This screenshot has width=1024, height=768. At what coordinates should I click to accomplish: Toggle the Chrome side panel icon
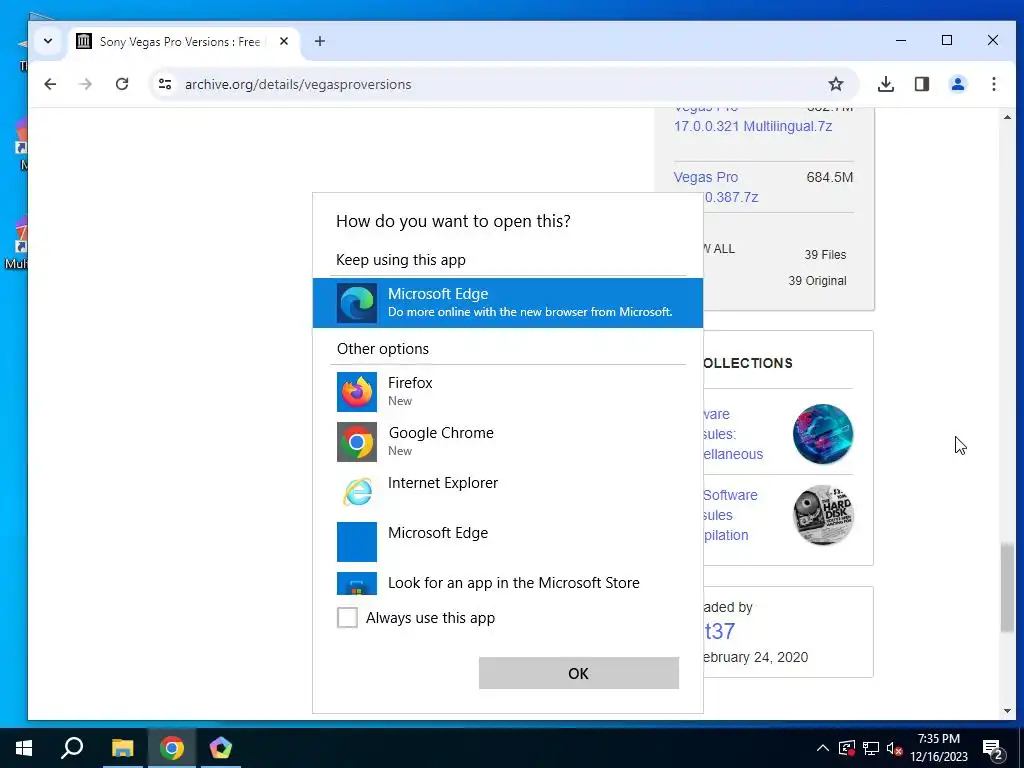921,84
